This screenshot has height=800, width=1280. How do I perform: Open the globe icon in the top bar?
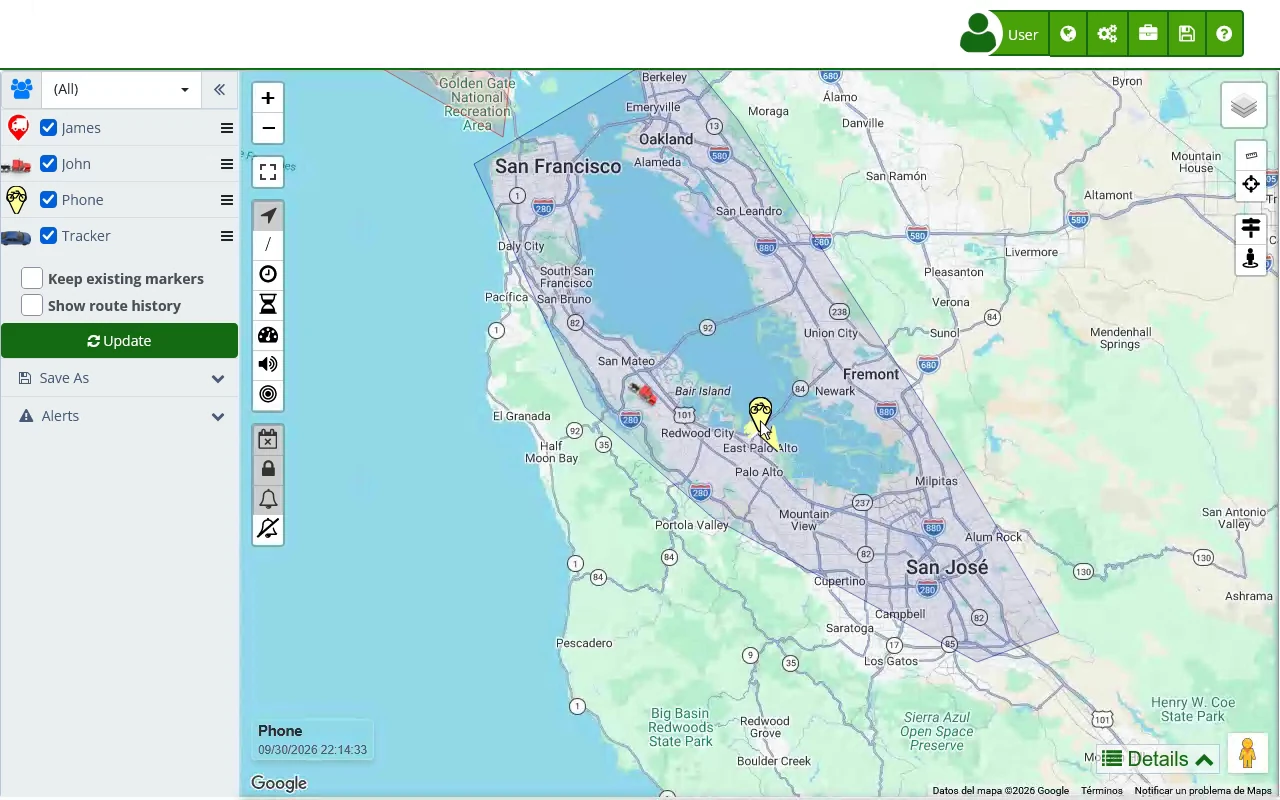pyautogui.click(x=1068, y=34)
